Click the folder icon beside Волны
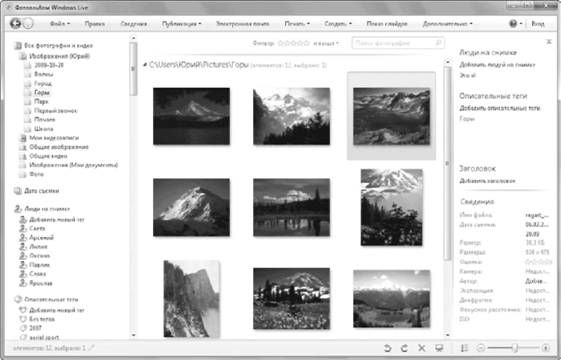This screenshot has height=360, width=561. (x=28, y=74)
